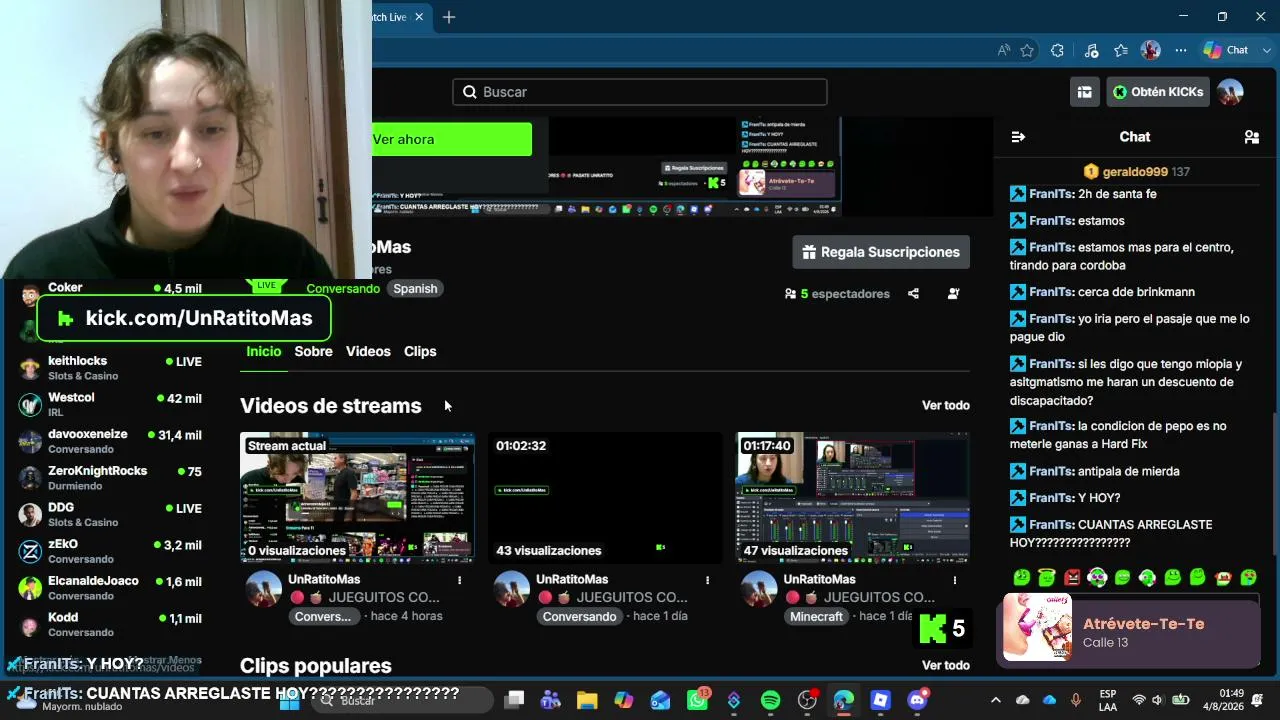Open DDG channel in sidebar
This screenshot has width=1280, height=720.
(111, 514)
